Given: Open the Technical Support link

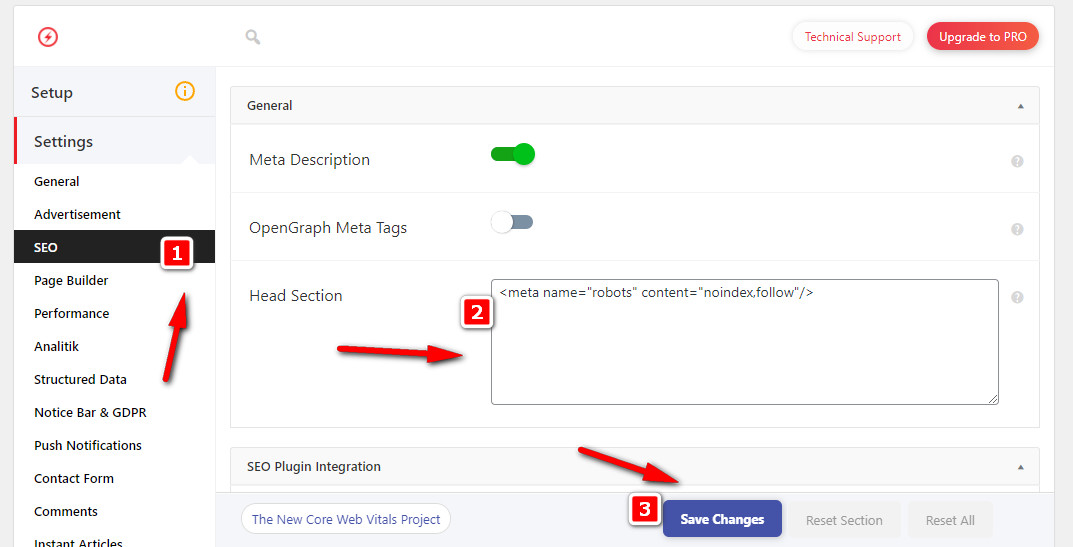Looking at the screenshot, I should click(852, 37).
